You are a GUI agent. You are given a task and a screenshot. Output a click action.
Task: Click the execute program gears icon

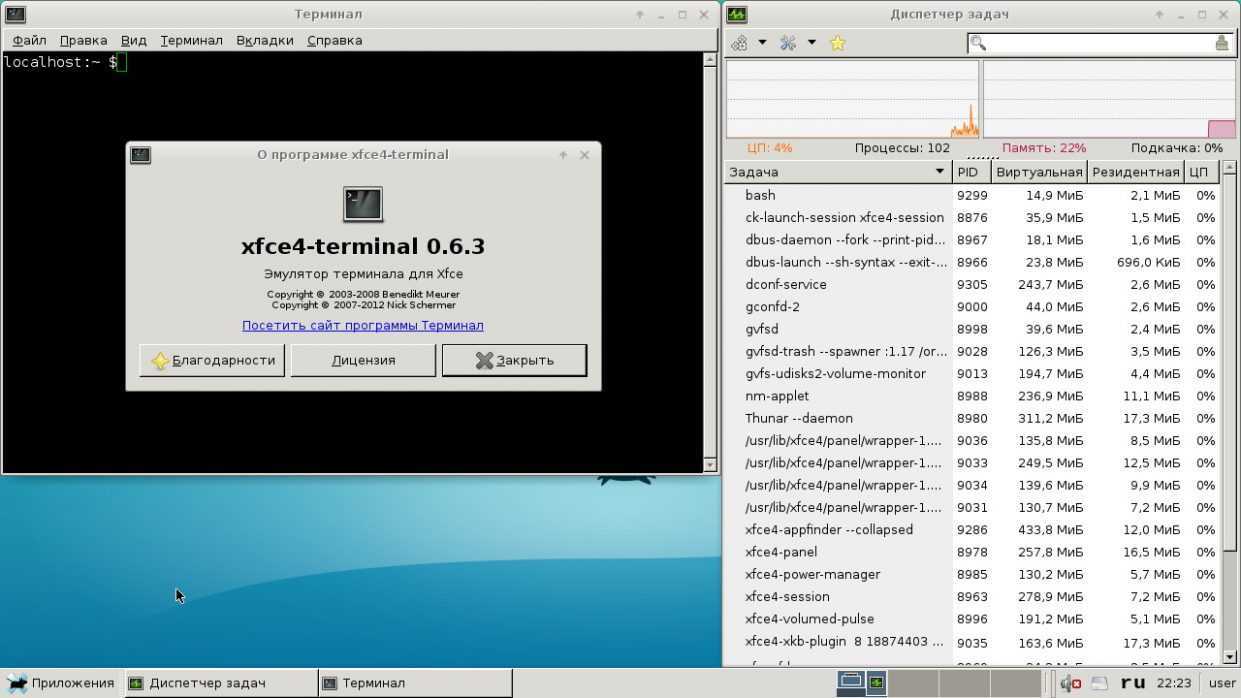coord(740,43)
